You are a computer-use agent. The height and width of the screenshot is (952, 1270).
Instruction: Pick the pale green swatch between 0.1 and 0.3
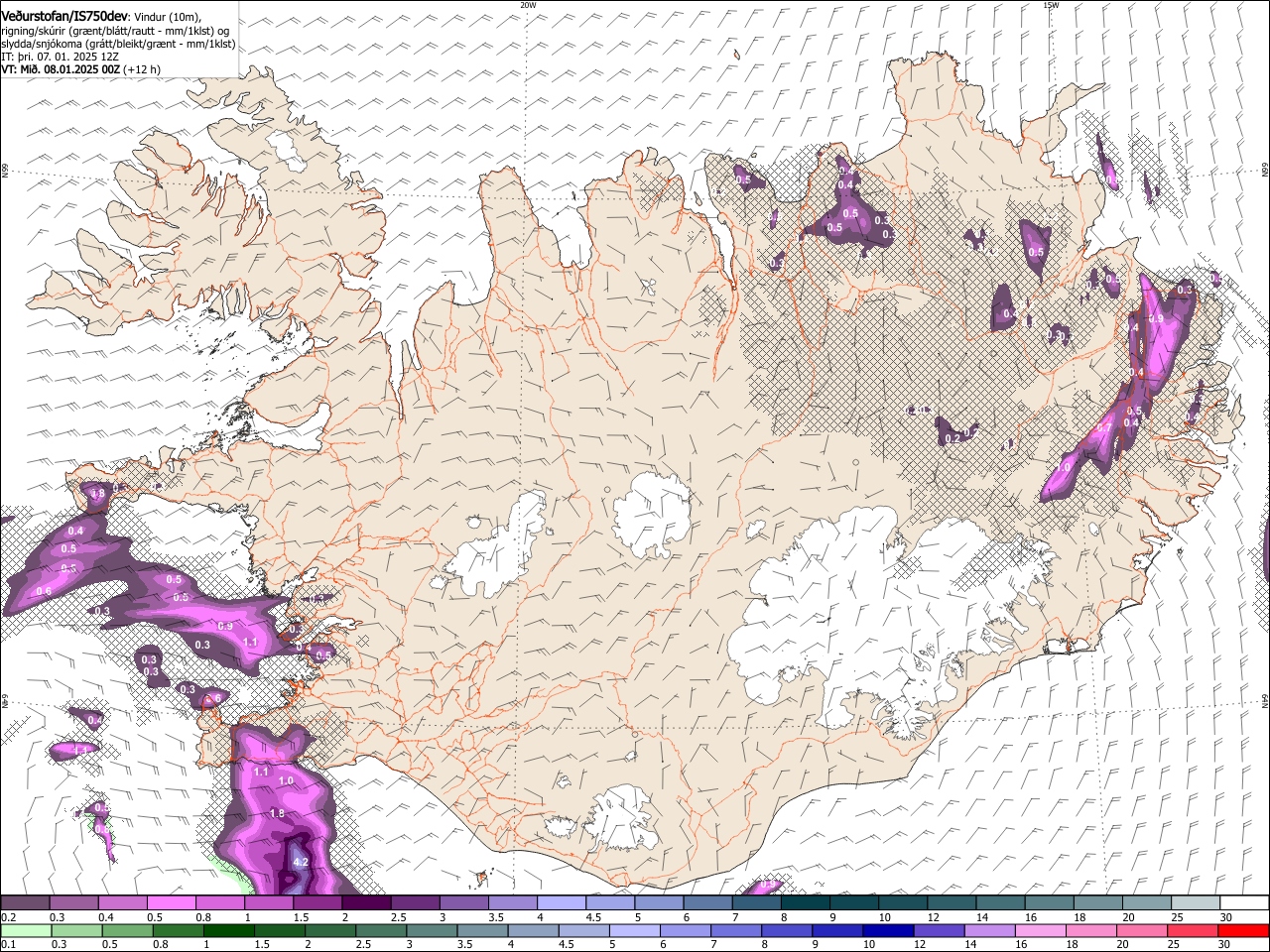click(26, 930)
